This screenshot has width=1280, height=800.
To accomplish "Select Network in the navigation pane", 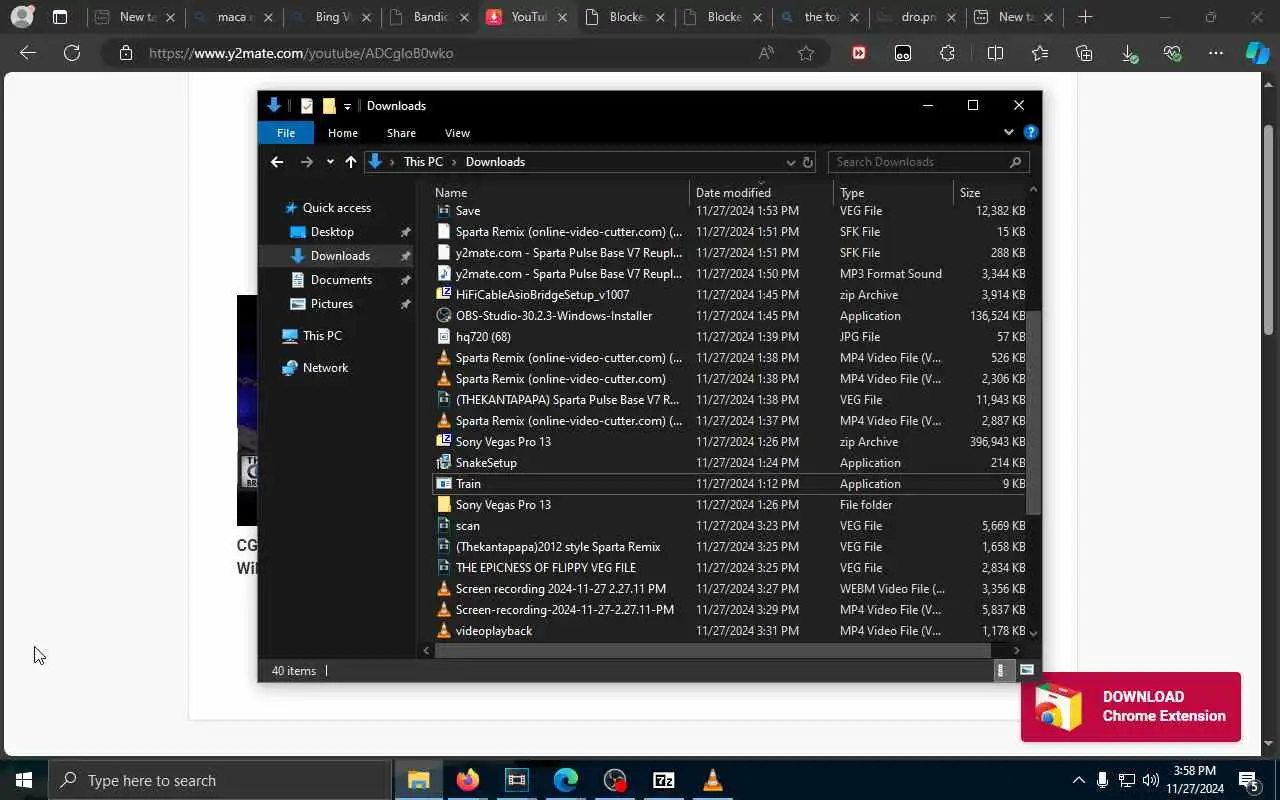I will 325,368.
